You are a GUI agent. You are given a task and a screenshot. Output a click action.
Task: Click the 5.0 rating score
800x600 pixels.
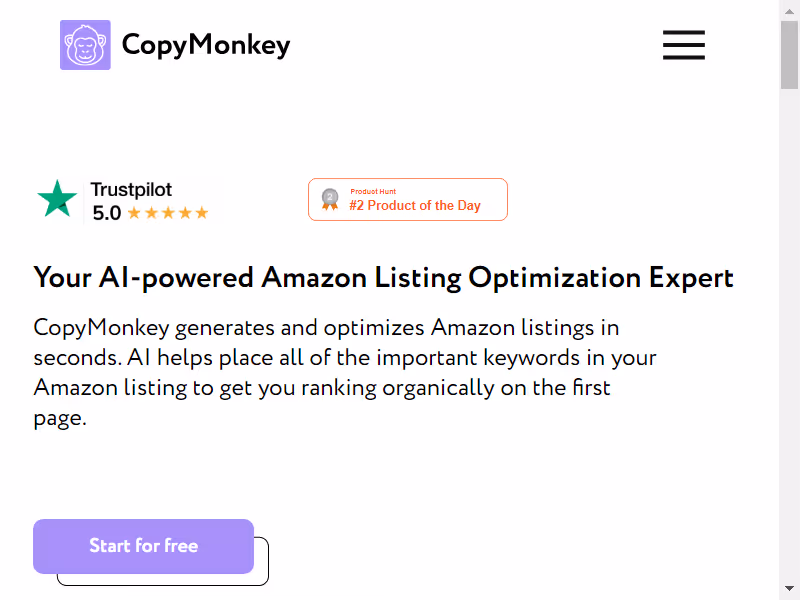pyautogui.click(x=105, y=212)
